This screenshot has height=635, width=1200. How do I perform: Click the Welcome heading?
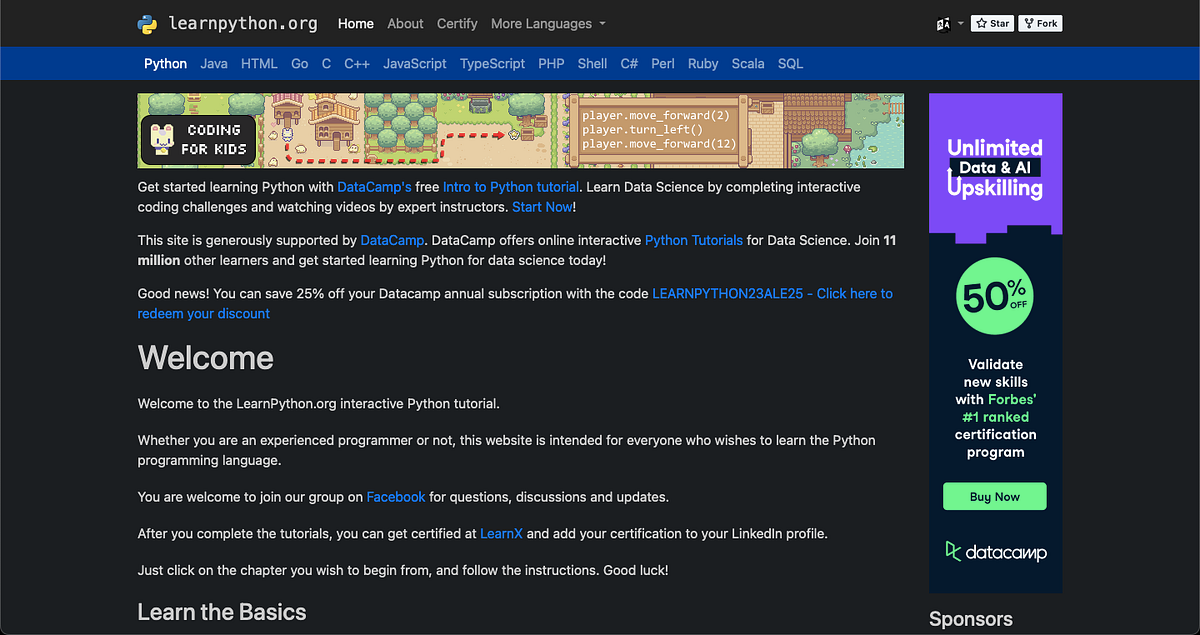206,357
